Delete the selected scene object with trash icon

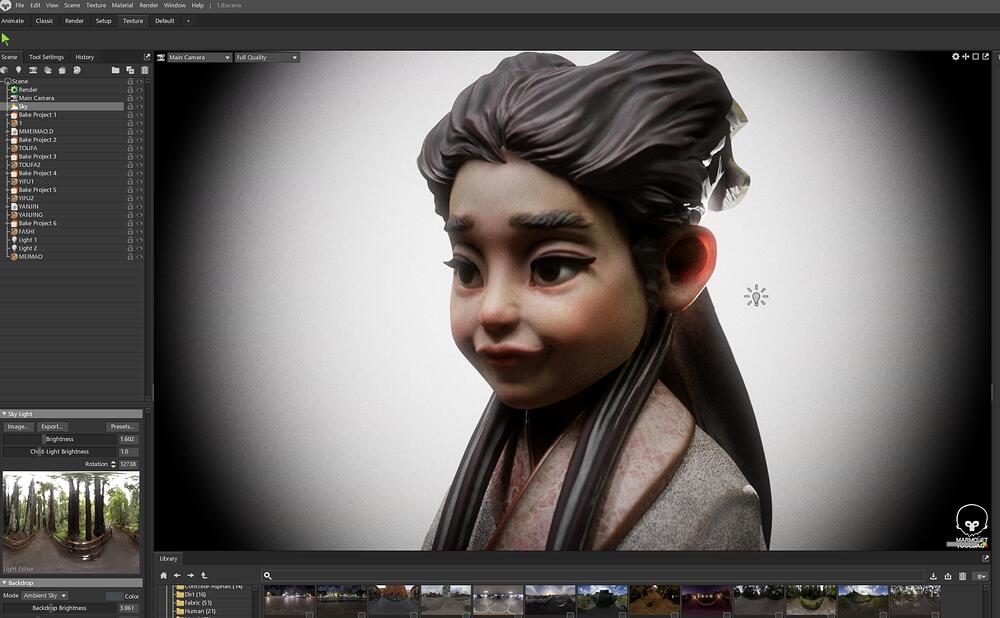(145, 70)
